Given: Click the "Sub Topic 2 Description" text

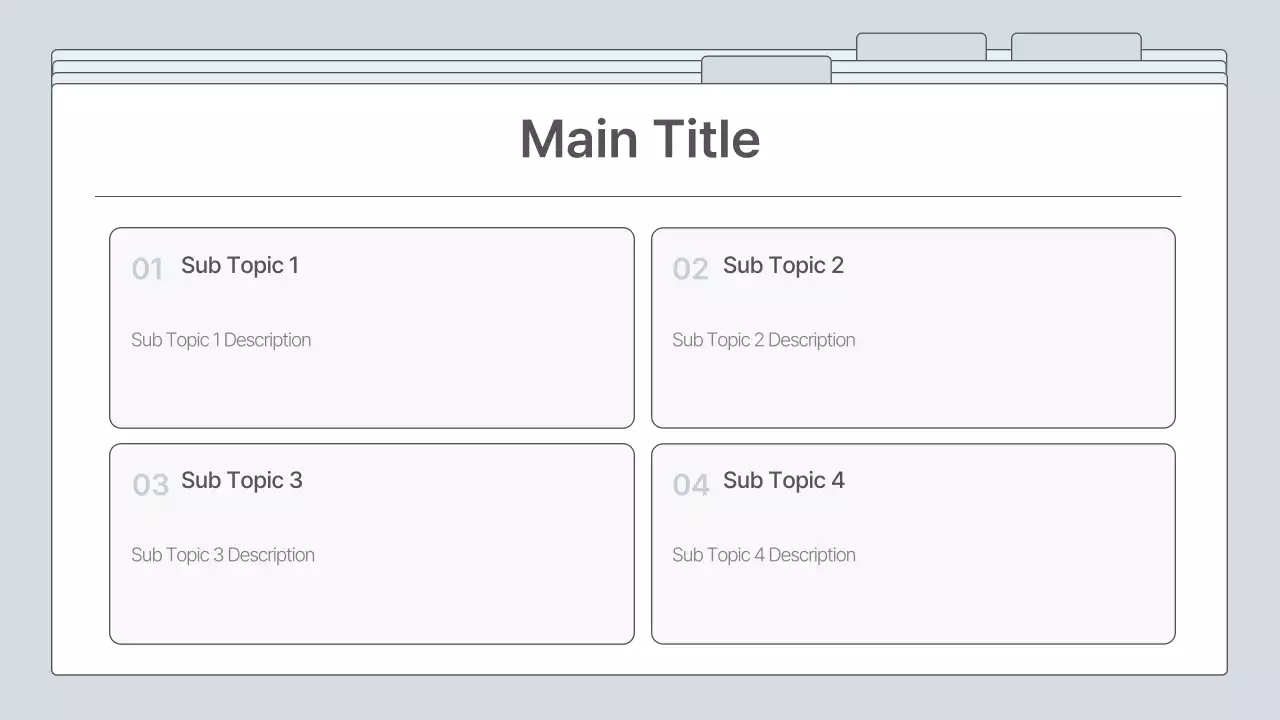Looking at the screenshot, I should coord(763,340).
